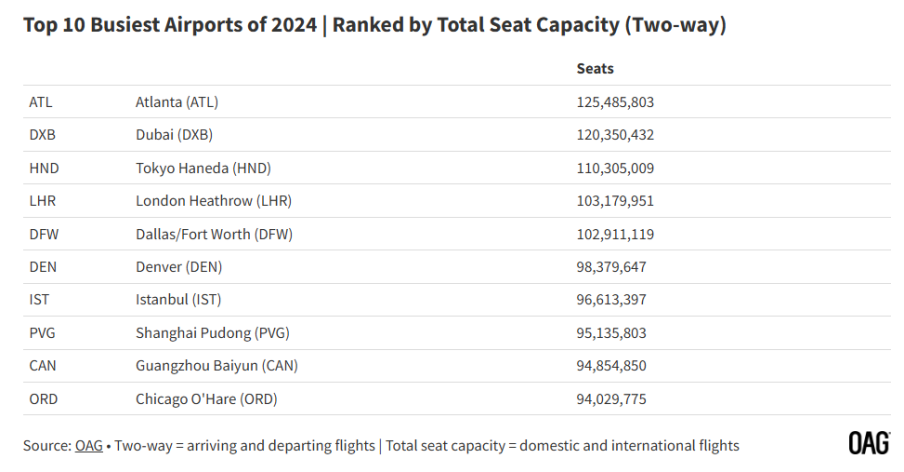Select Dallas/Fort Worth (DFW) row
Image resolution: width=904 pixels, height=472 pixels.
tap(457, 234)
